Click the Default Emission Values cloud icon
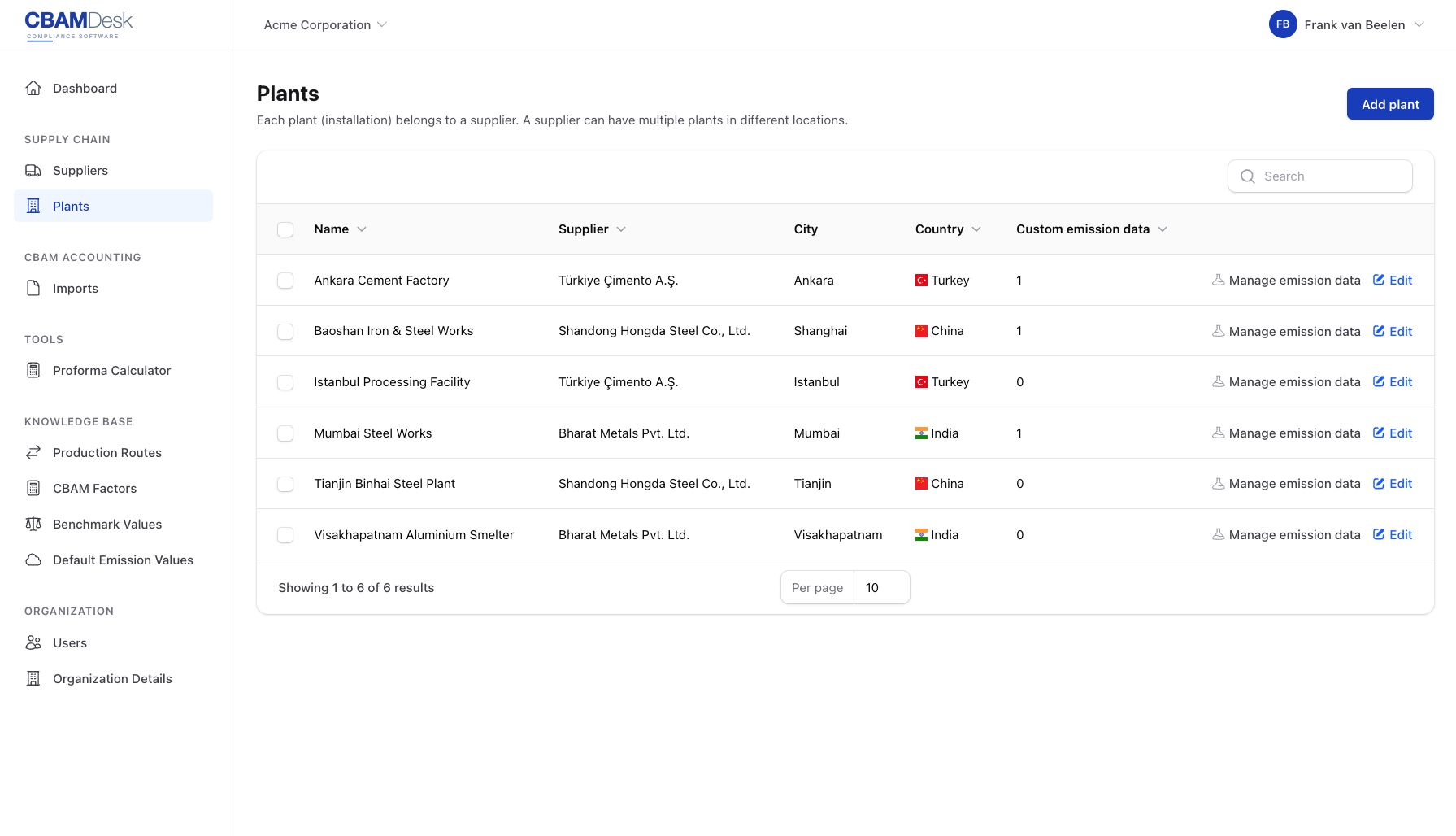 click(33, 560)
